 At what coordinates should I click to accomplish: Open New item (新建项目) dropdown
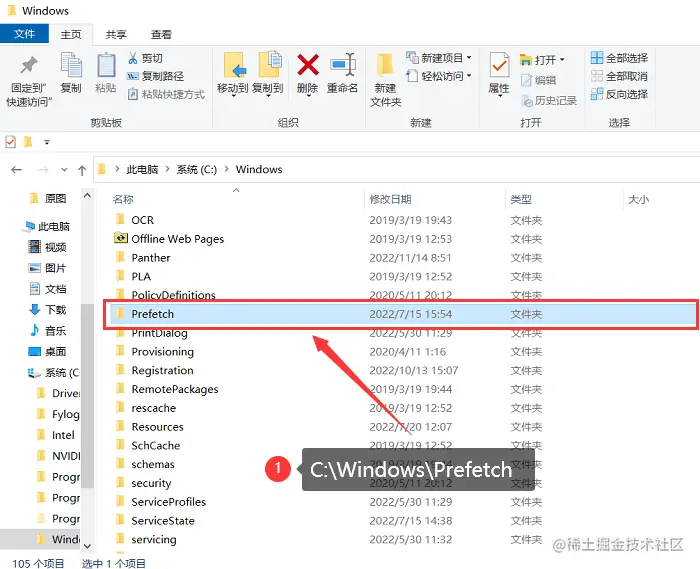pos(439,58)
